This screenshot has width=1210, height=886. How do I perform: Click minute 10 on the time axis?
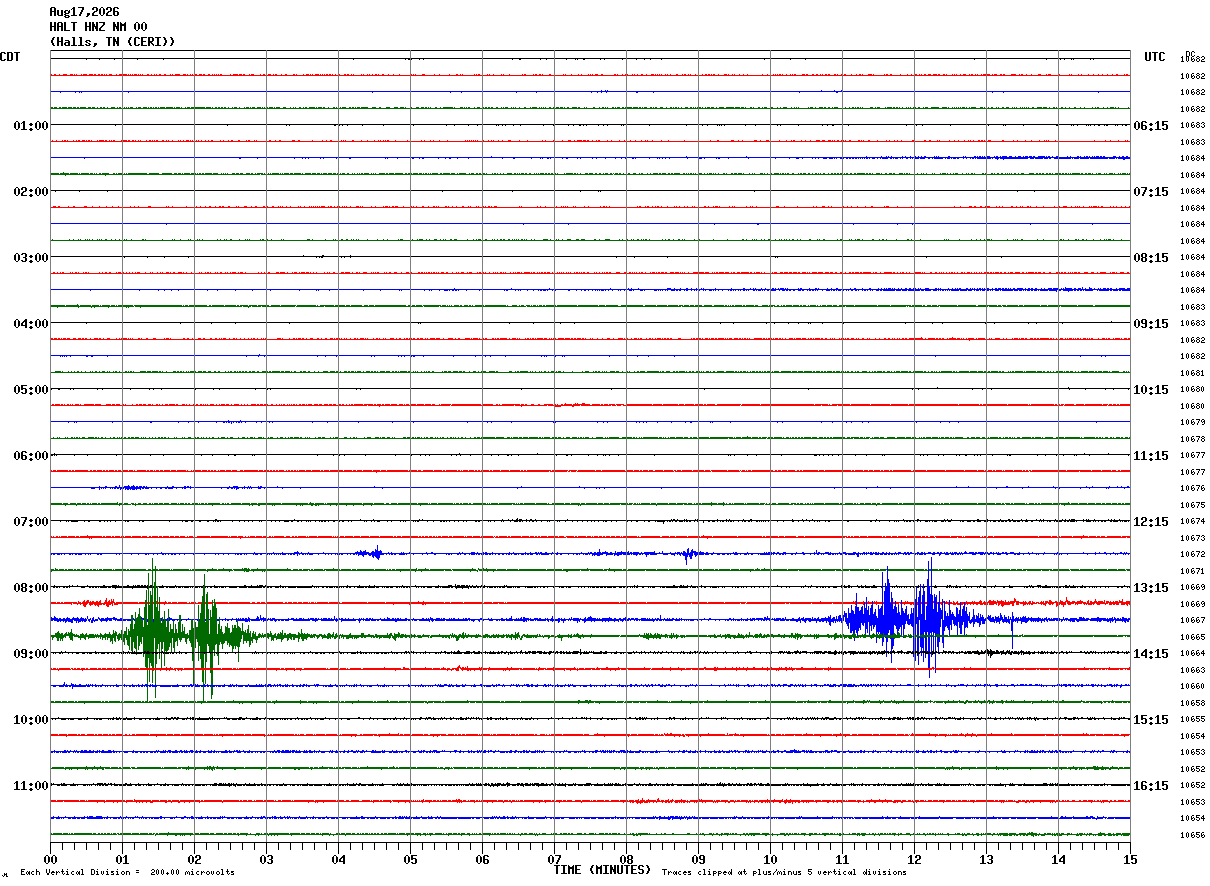[770, 859]
